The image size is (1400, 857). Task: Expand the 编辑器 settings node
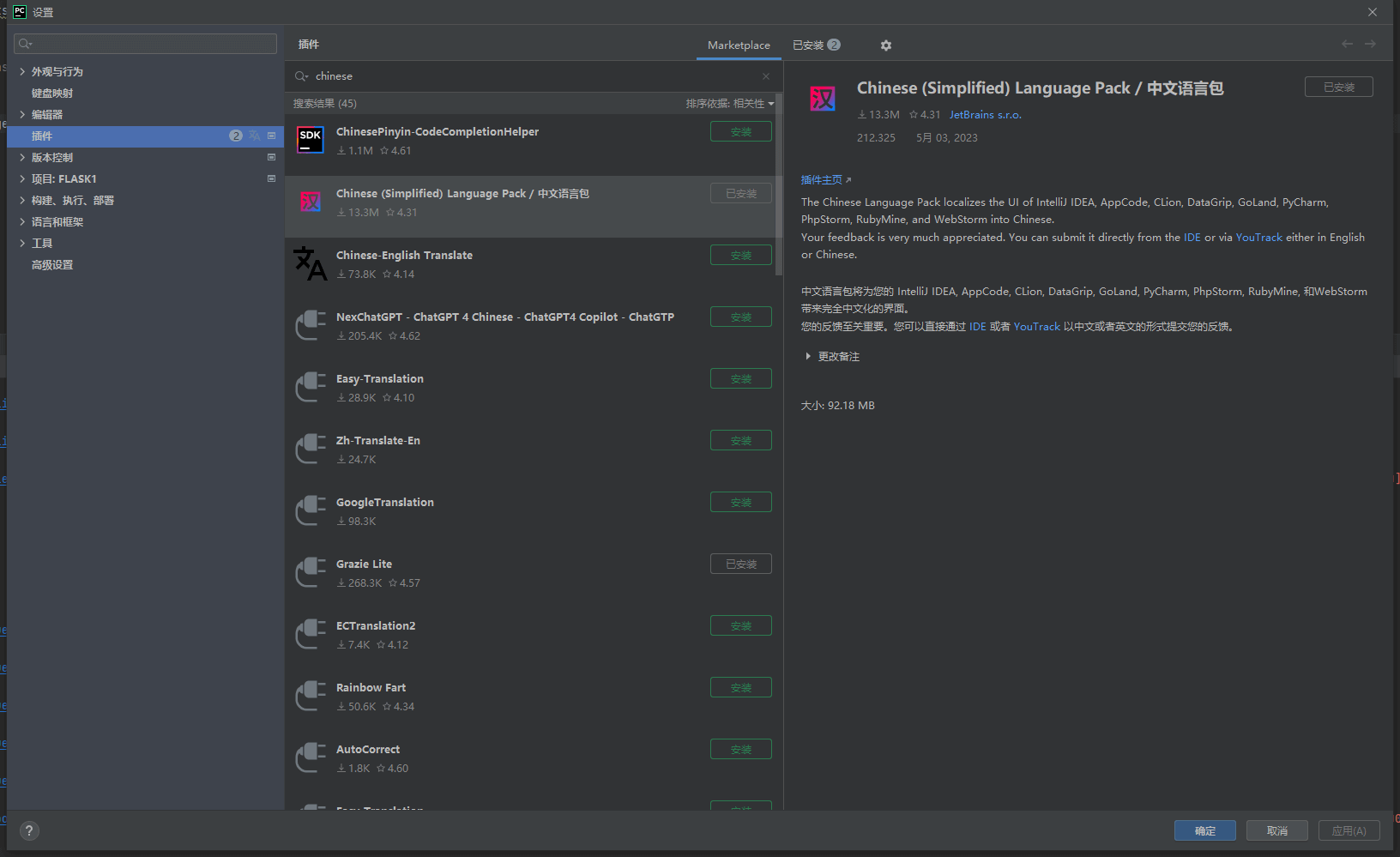point(22,114)
